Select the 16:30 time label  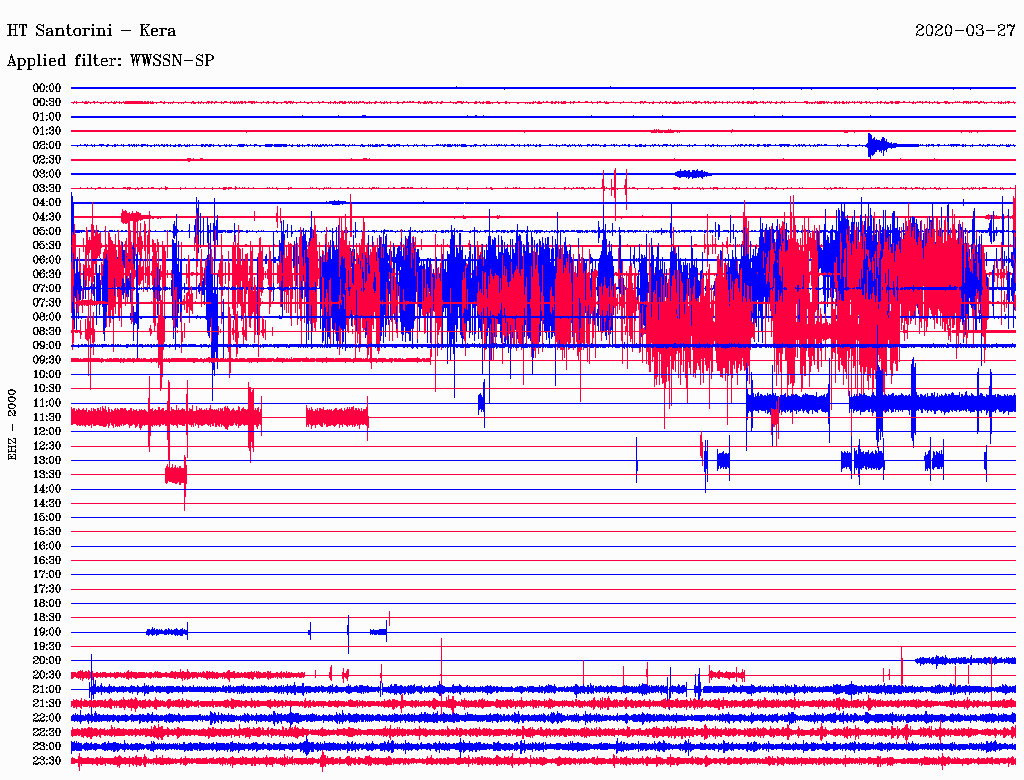tap(47, 561)
